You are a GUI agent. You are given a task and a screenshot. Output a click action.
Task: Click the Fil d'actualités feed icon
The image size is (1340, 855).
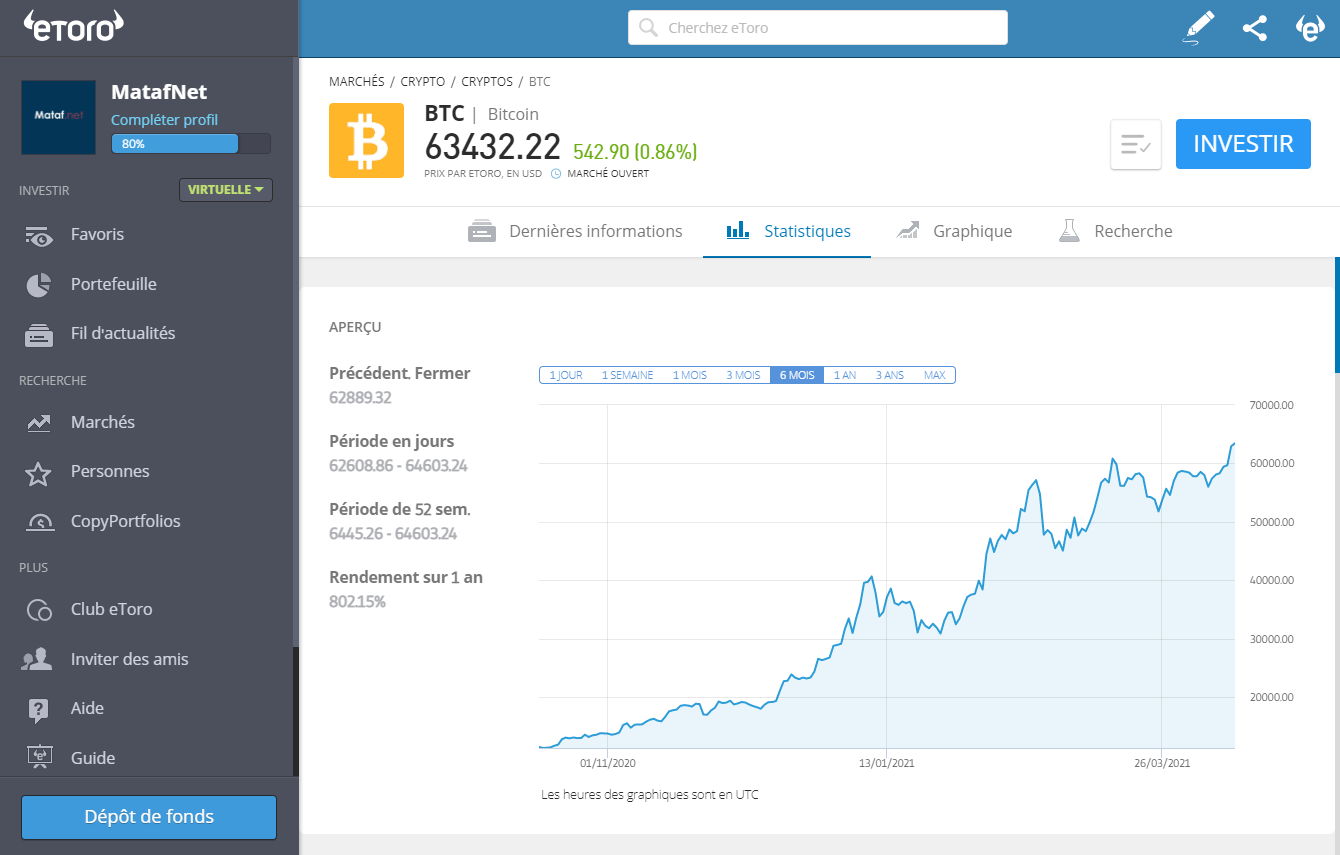[39, 335]
